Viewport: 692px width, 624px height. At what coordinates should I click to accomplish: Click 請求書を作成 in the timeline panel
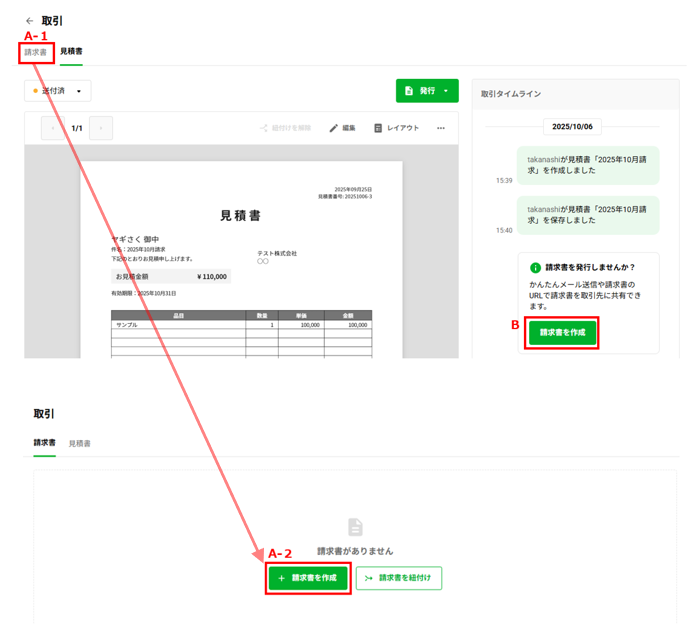[x=562, y=332]
